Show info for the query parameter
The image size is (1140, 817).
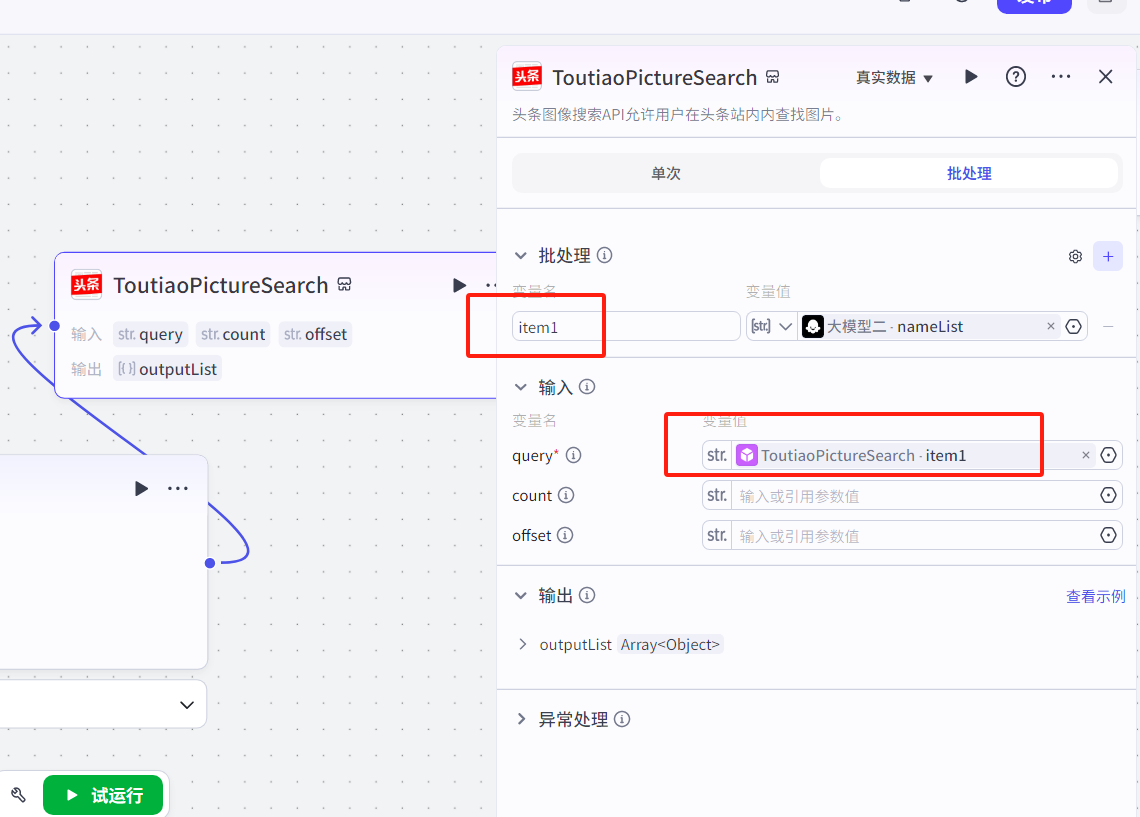(x=574, y=455)
